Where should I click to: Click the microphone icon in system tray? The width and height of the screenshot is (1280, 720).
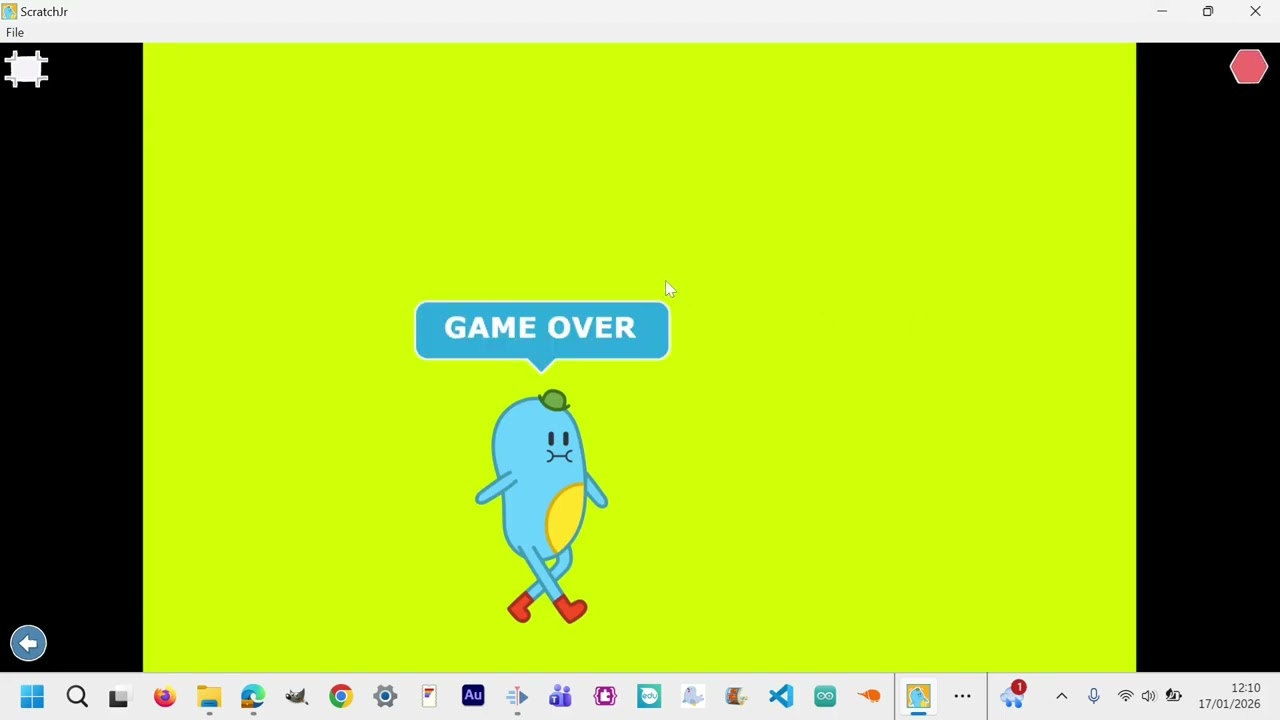(x=1094, y=696)
